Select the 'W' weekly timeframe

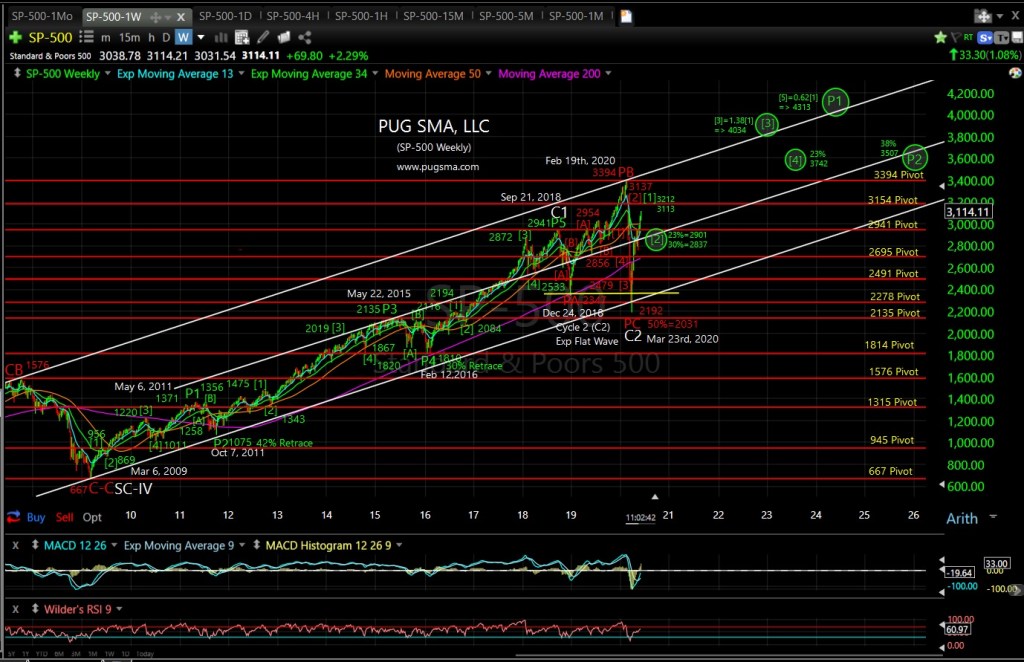click(x=184, y=37)
